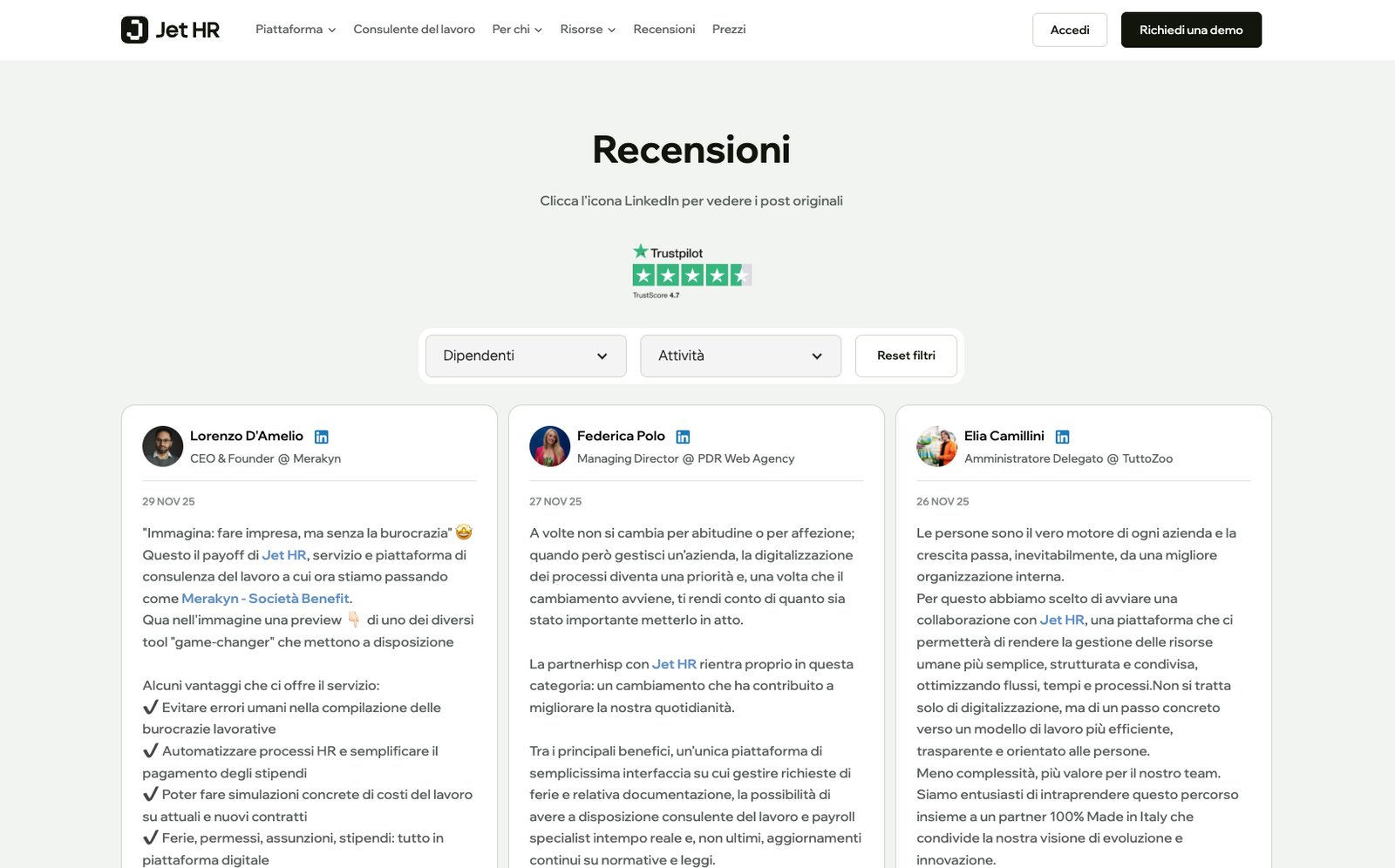Click the Accedi button
The width and height of the screenshot is (1395, 868).
1070,30
